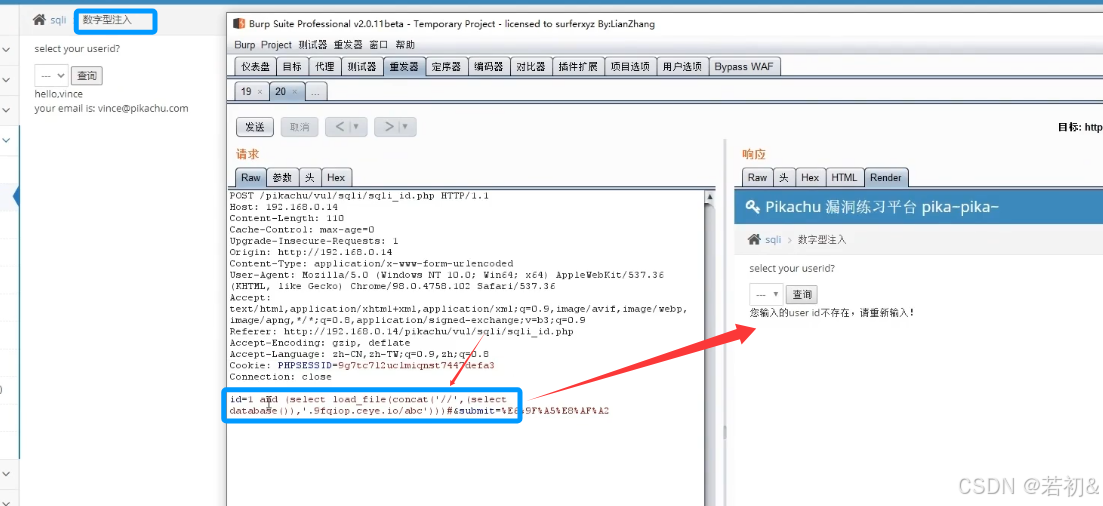Open the Bypass WAF tab

(744, 67)
